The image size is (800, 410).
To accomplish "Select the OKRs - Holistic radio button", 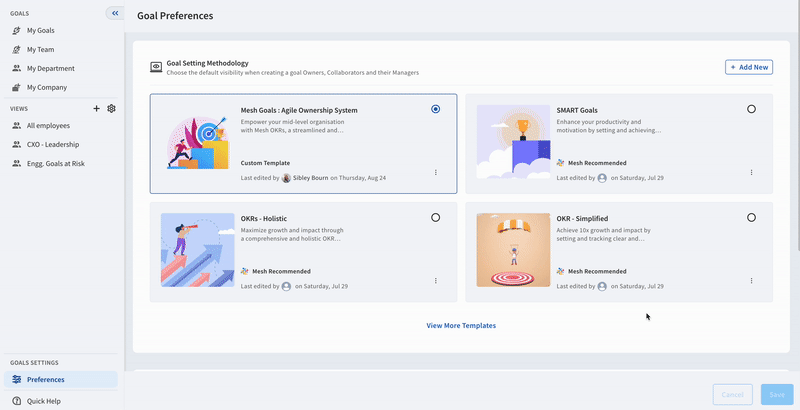I will pos(435,217).
